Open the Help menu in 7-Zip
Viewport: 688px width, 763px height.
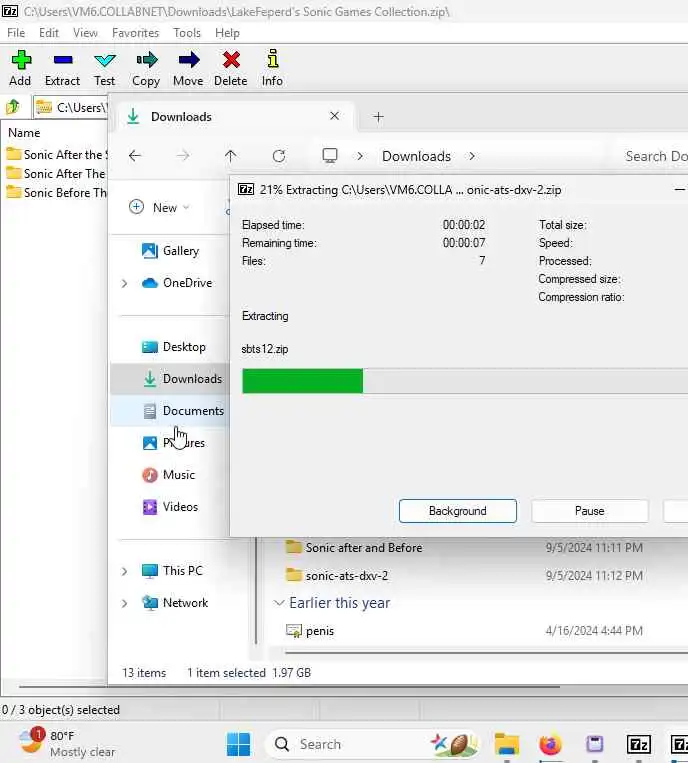click(x=227, y=33)
